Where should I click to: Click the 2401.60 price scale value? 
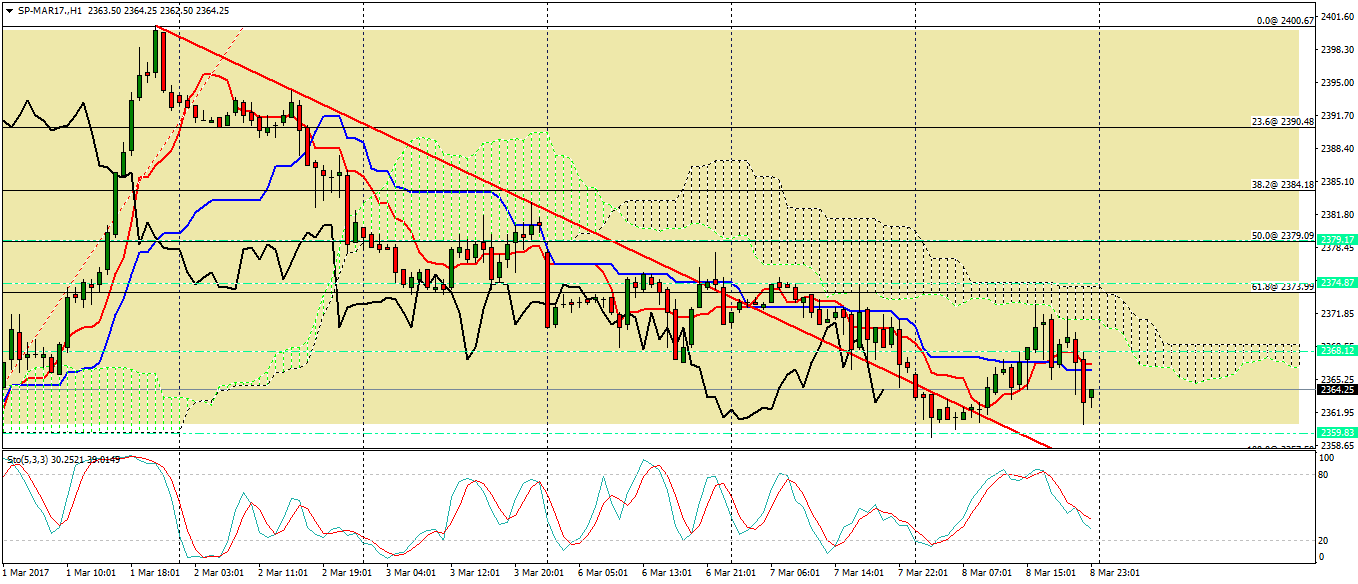[1337, 16]
